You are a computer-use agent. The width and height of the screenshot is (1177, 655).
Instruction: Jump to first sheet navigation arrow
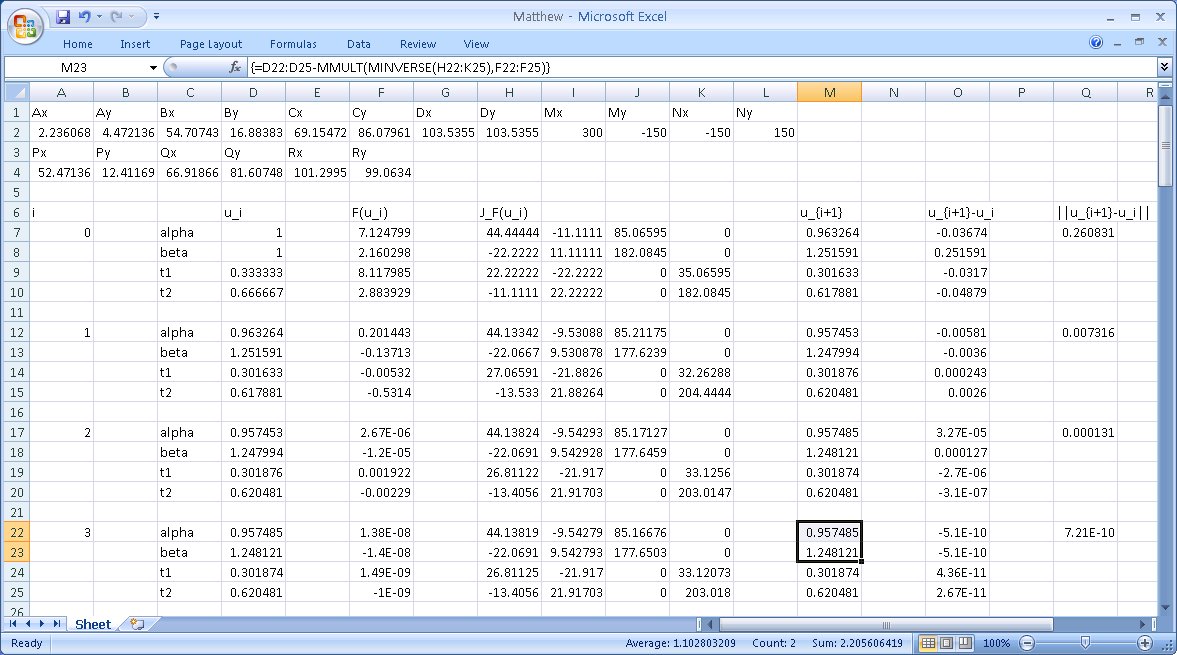pyautogui.click(x=13, y=624)
